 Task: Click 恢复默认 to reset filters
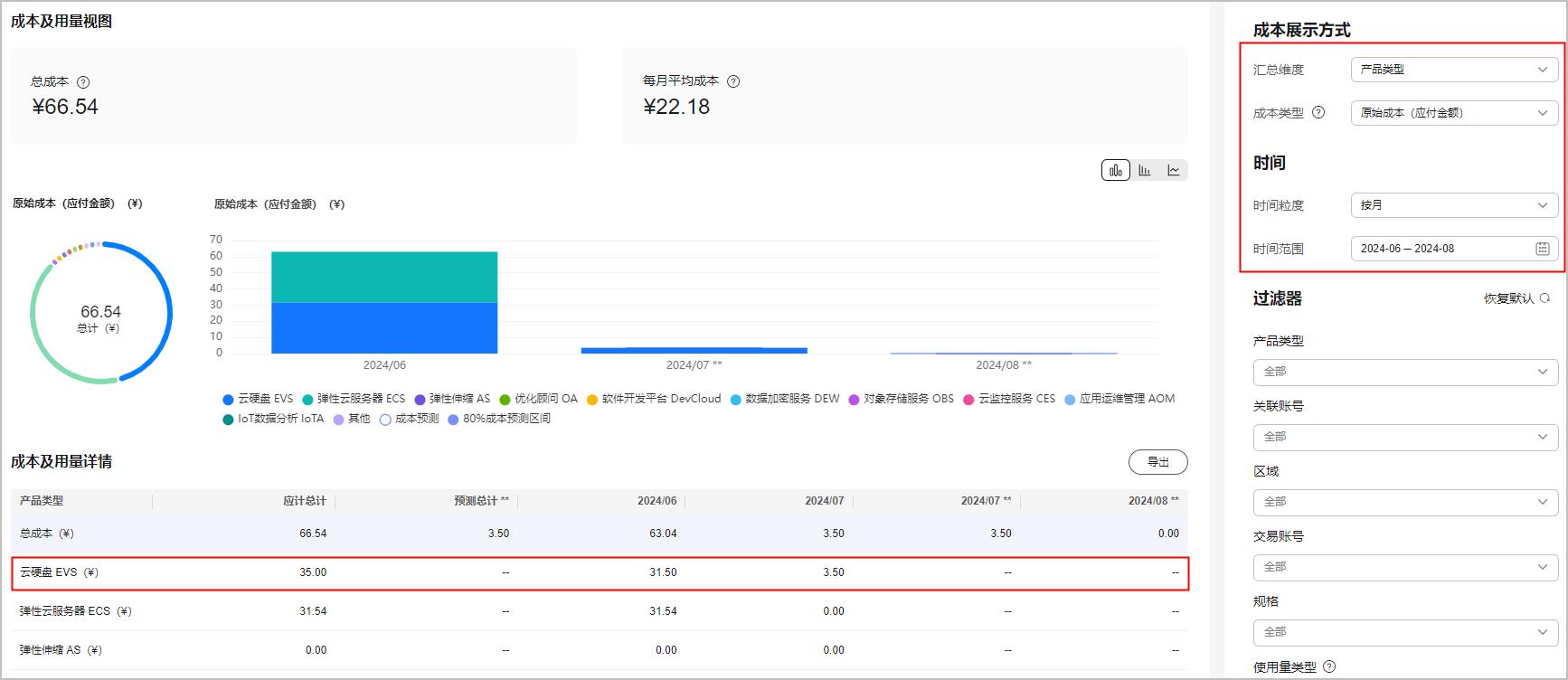pos(1508,298)
